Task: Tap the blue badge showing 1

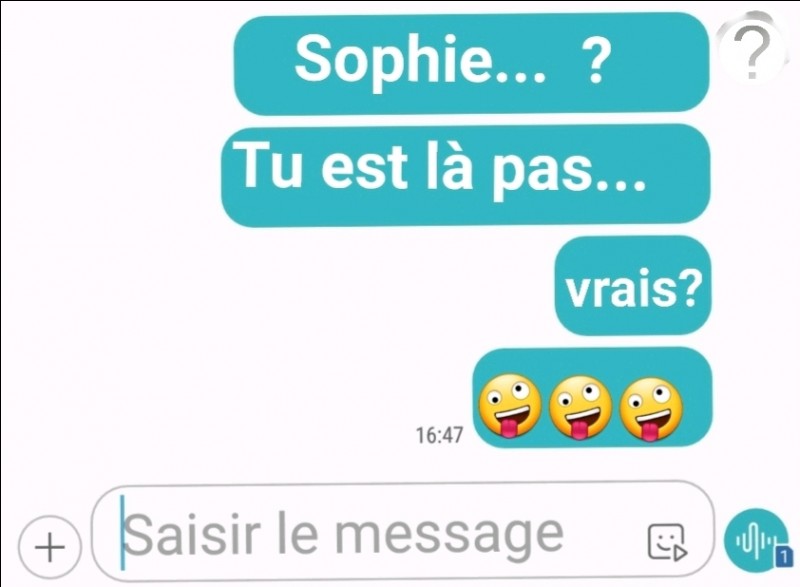Action: pyautogui.click(x=784, y=556)
